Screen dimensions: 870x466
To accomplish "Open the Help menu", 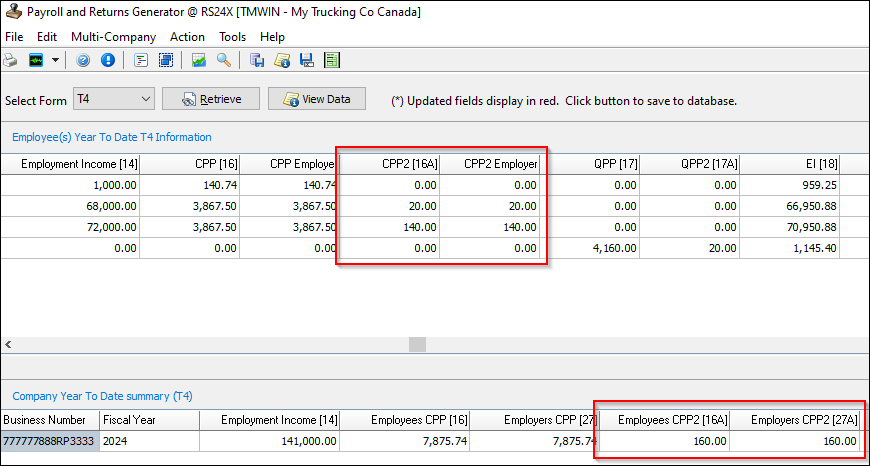I will pyautogui.click(x=272, y=37).
